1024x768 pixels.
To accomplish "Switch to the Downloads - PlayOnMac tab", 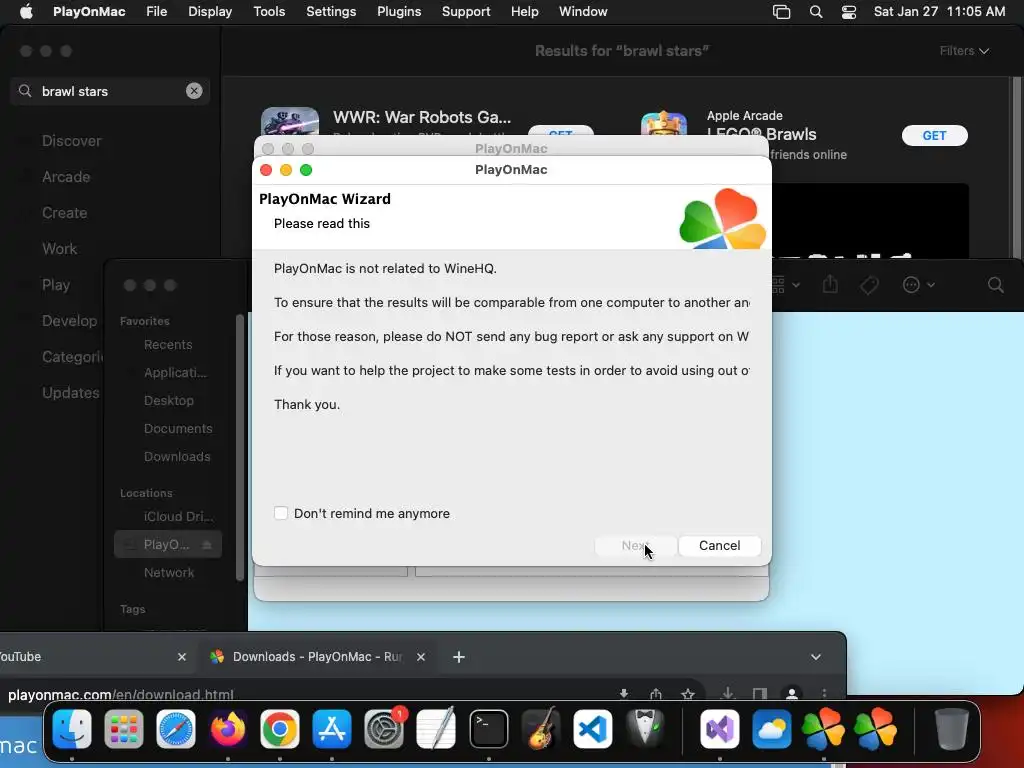I will [x=317, y=657].
